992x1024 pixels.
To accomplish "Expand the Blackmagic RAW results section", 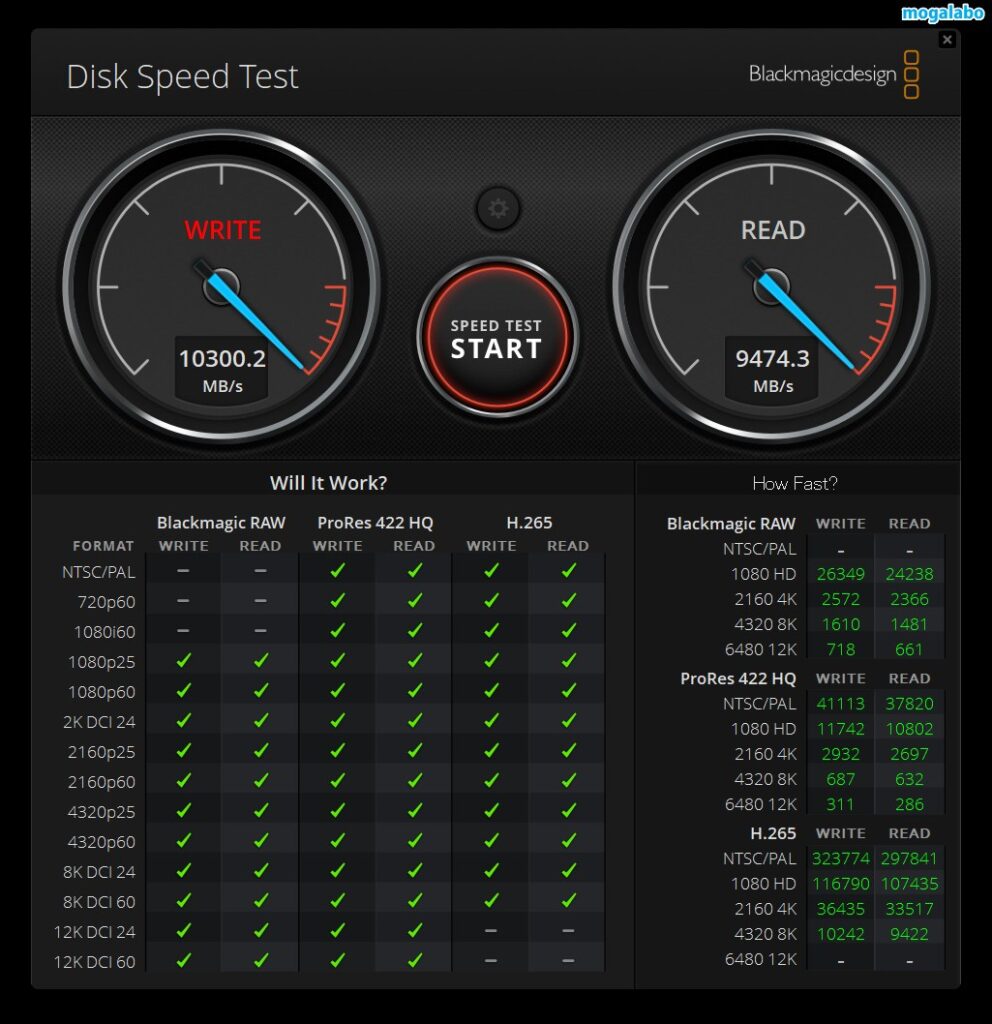I will pos(731,523).
